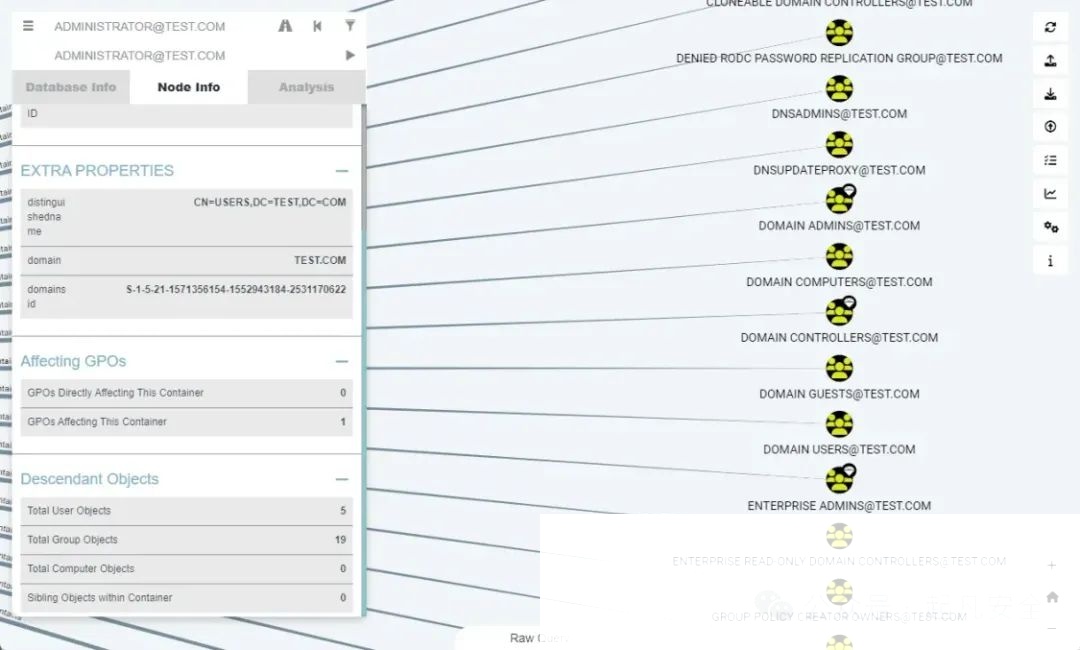
Task: Click the Raw Query bar
Action: click(x=537, y=638)
